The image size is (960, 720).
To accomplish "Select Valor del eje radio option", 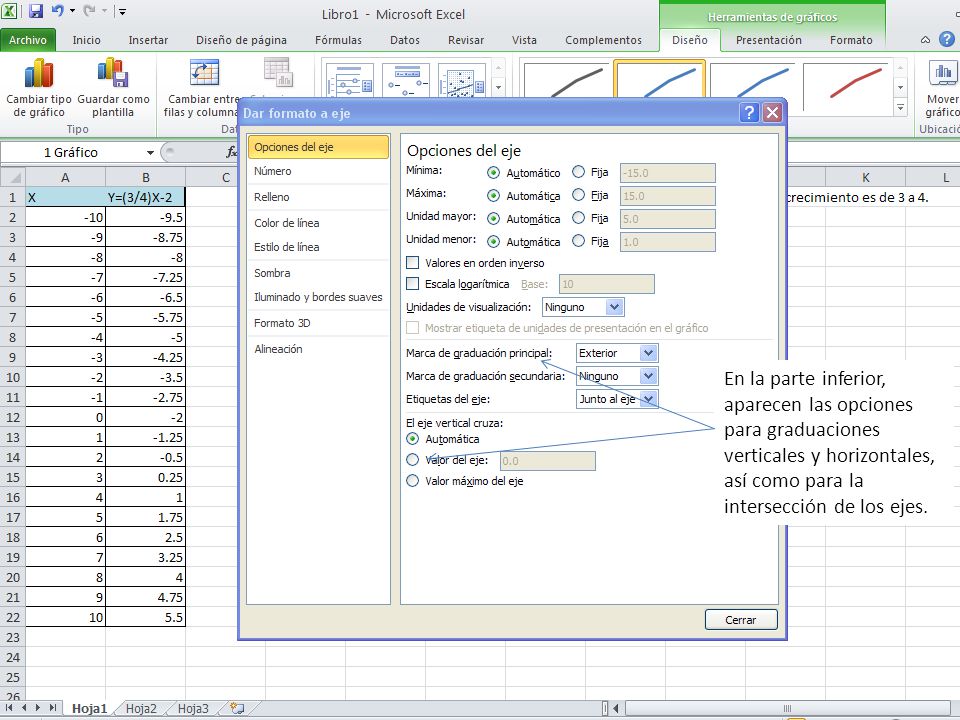I will click(413, 460).
